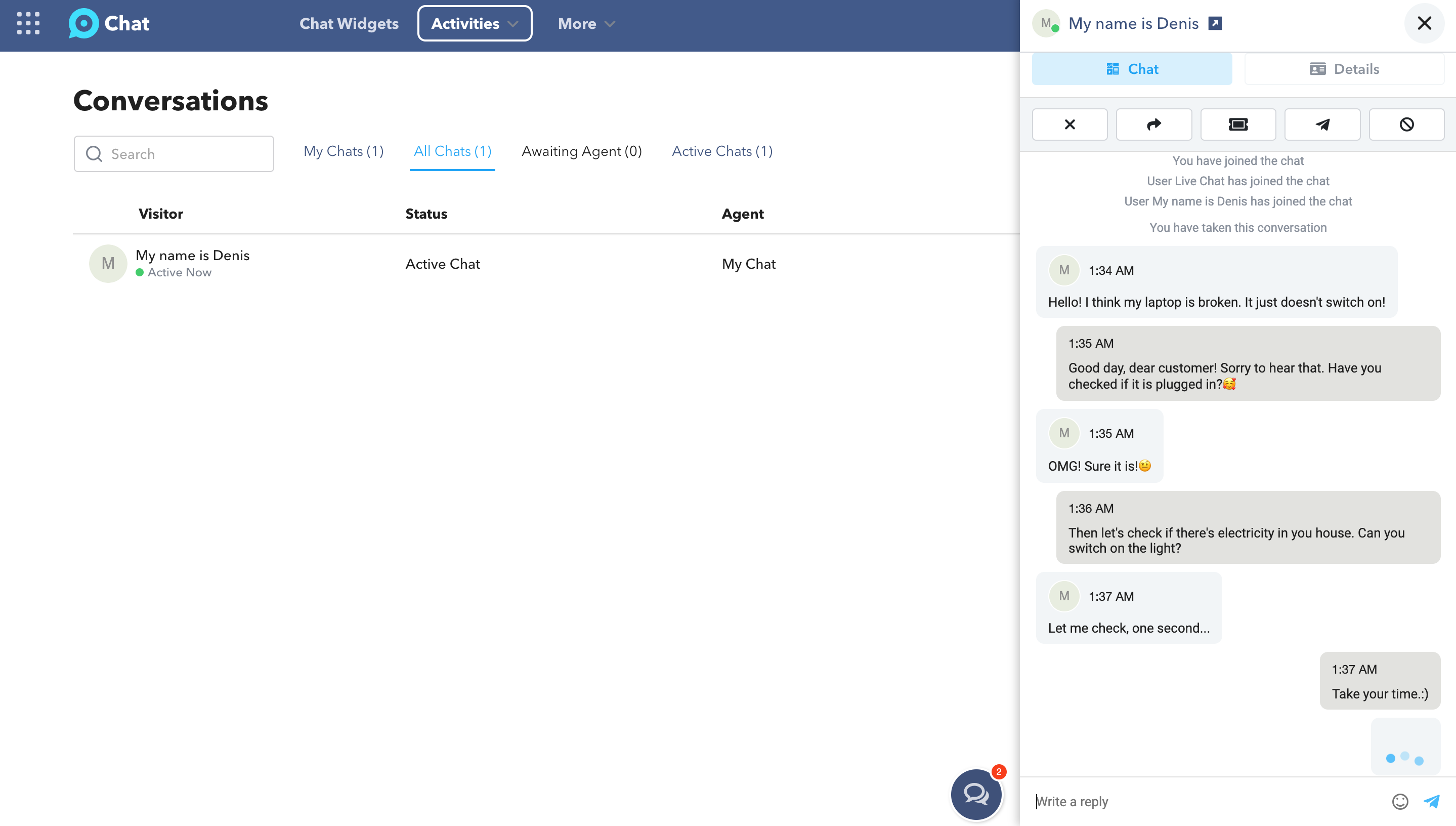Click the typing indicator dots bubble

[x=1405, y=747]
